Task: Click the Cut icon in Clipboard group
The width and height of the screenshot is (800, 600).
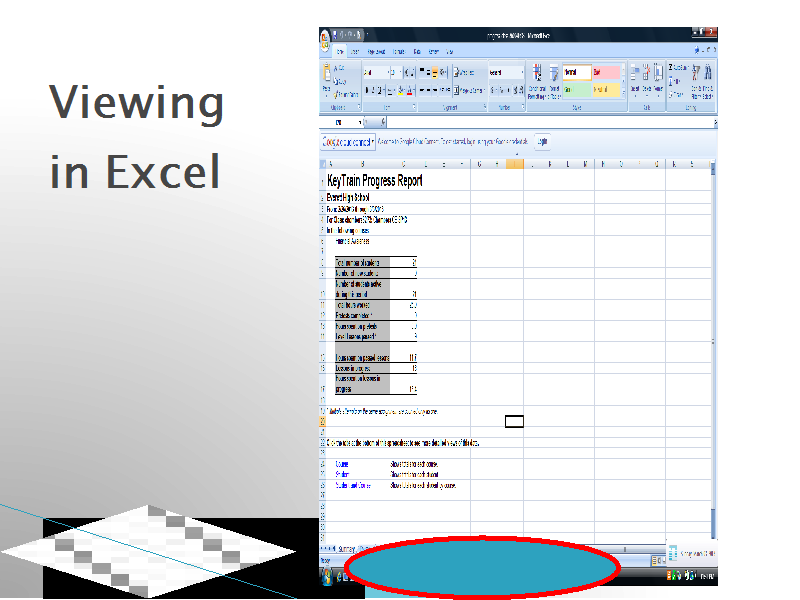Action: (339, 67)
